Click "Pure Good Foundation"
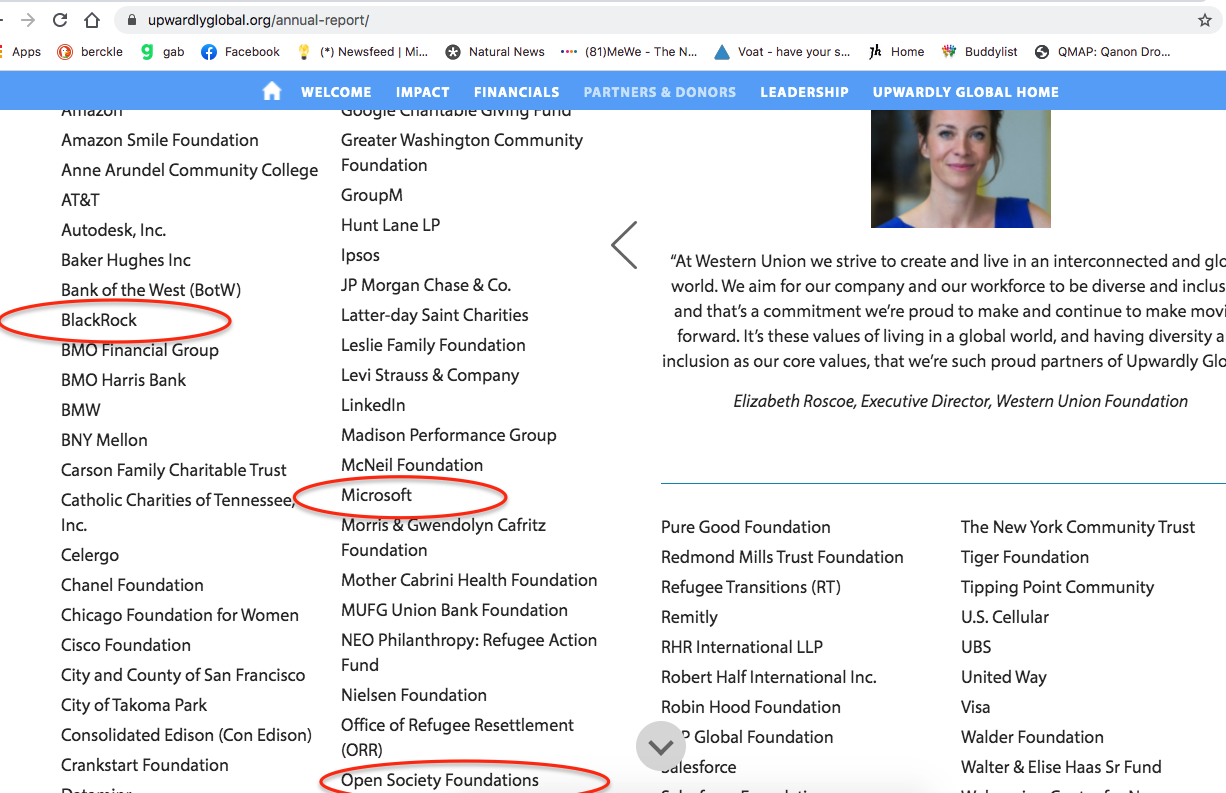 [746, 527]
